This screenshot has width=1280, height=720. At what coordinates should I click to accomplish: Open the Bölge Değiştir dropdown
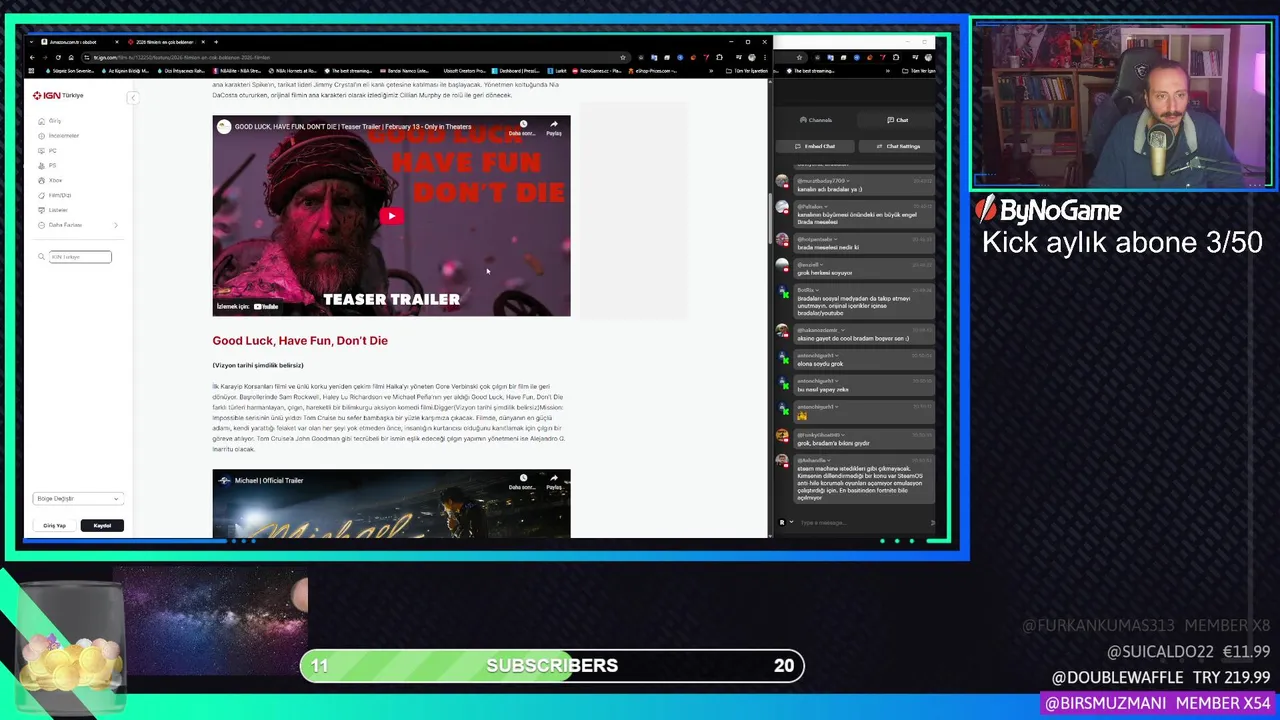pos(78,498)
